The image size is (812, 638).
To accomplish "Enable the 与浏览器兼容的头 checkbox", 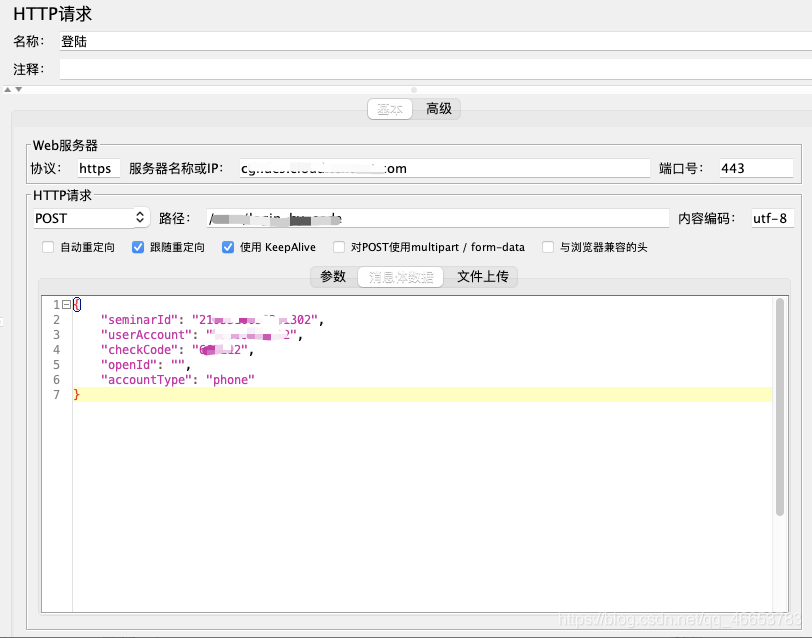I will click(x=548, y=247).
